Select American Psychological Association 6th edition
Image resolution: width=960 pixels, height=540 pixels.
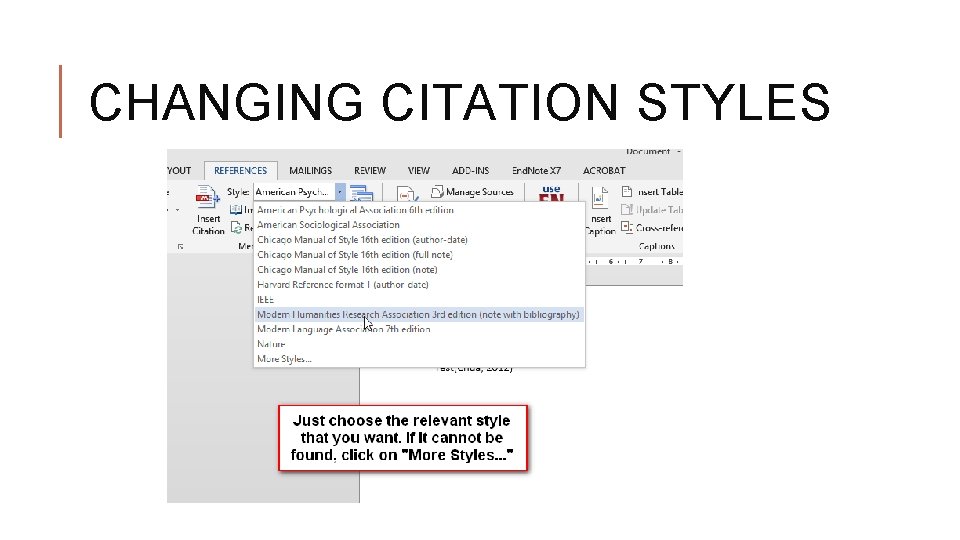pyautogui.click(x=419, y=210)
